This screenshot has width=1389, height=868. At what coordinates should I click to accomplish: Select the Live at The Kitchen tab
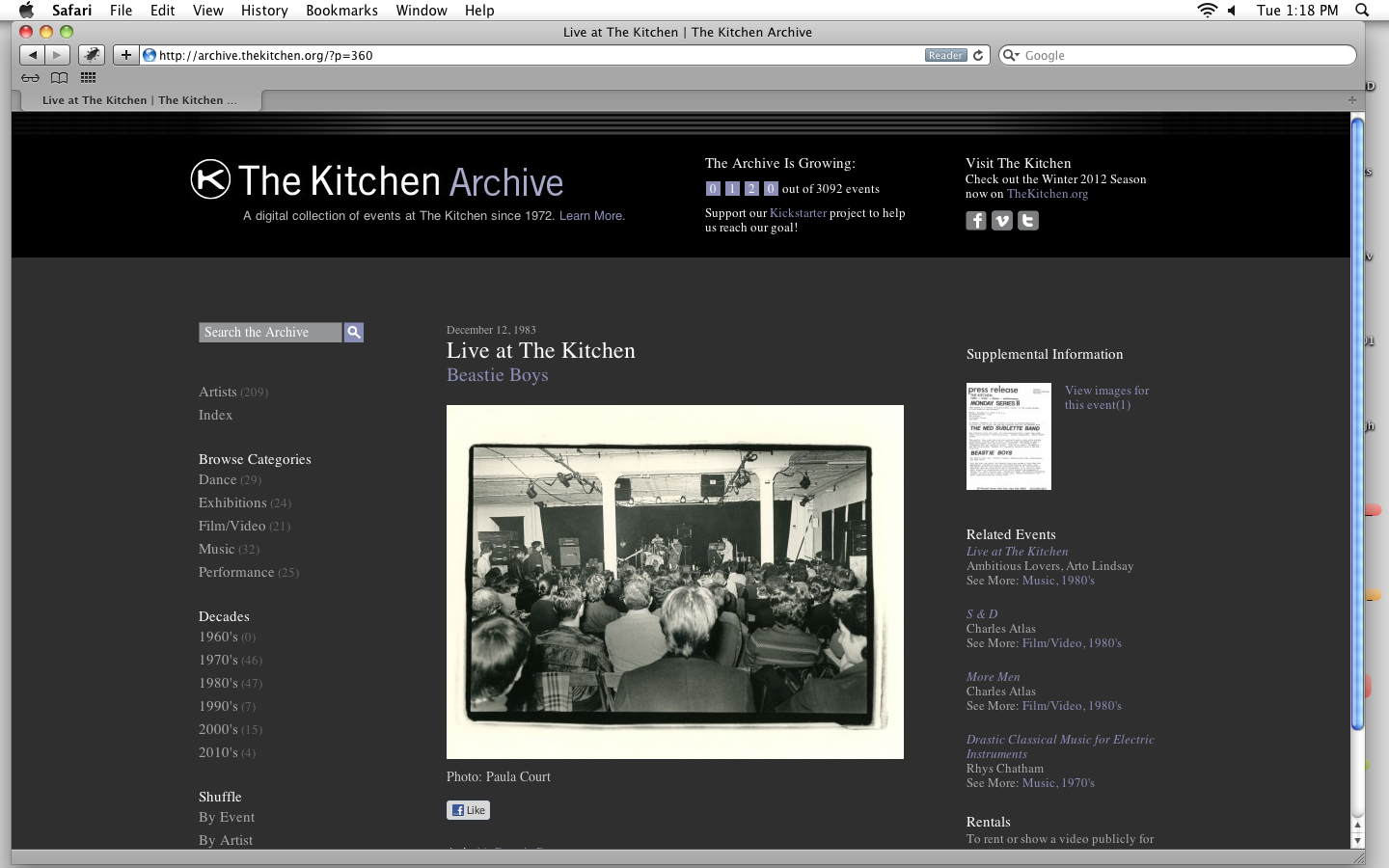pyautogui.click(x=140, y=100)
